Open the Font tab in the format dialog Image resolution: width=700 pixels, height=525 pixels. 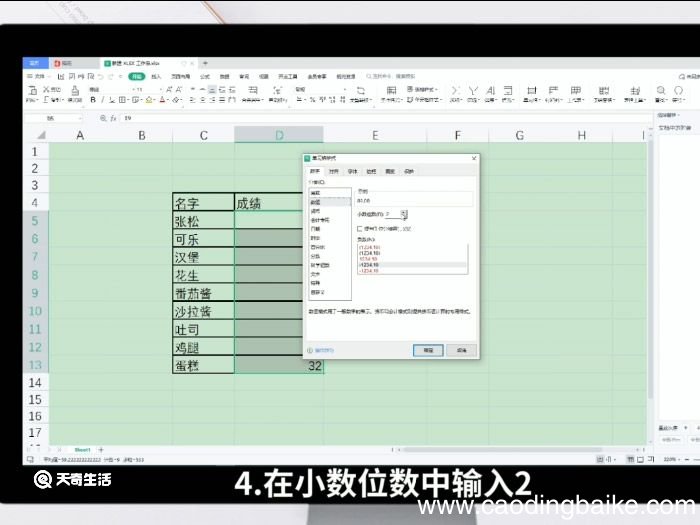pos(353,171)
